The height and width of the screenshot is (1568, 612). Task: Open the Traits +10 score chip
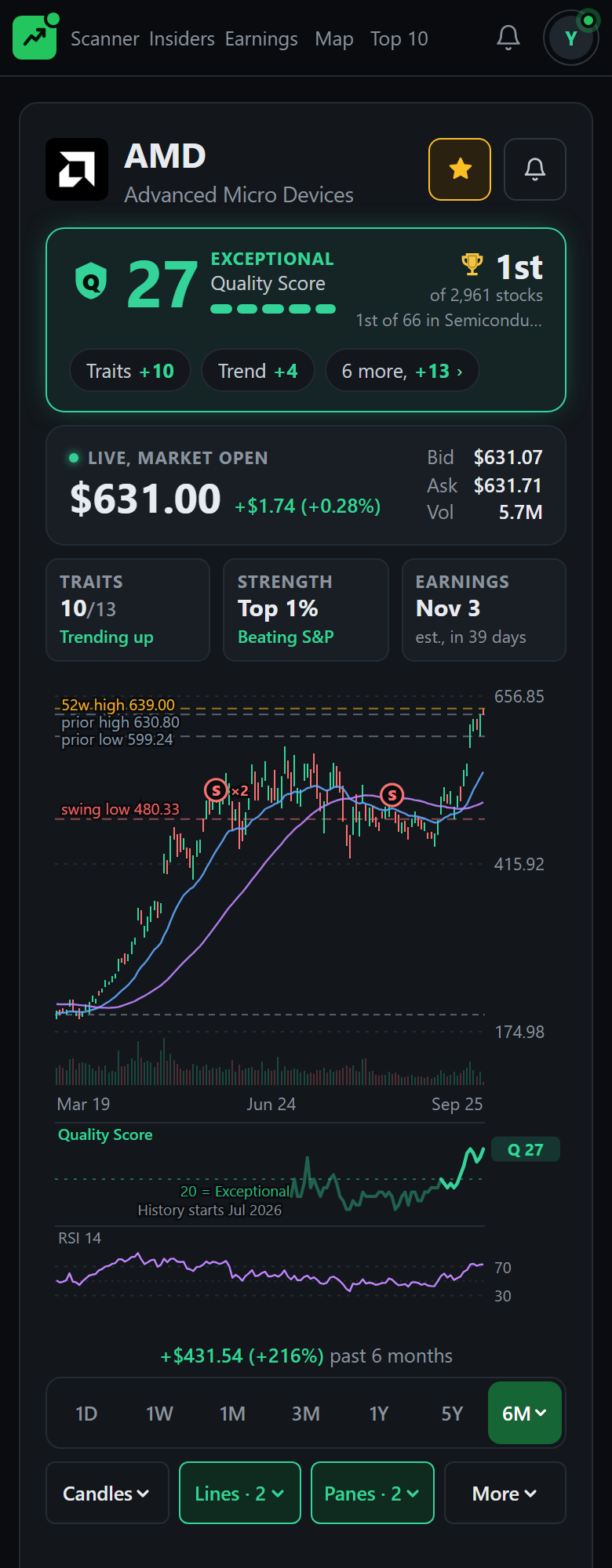click(x=130, y=371)
